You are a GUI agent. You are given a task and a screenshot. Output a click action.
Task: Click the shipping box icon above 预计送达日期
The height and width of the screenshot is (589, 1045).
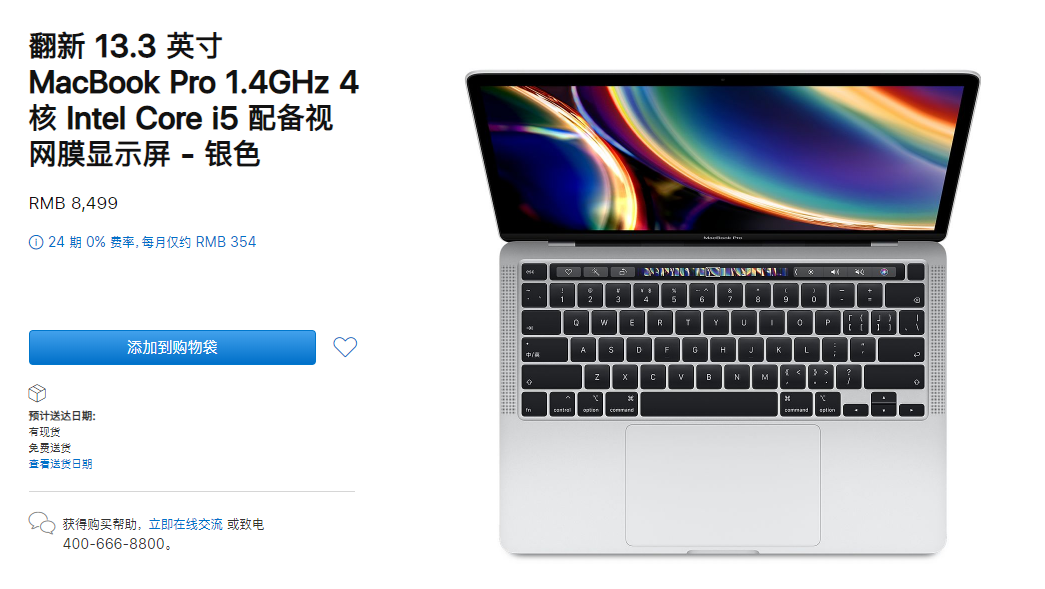tap(37, 393)
